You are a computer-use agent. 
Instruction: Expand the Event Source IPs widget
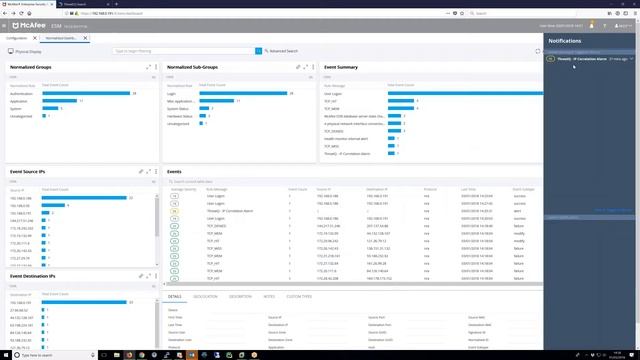tap(149, 171)
